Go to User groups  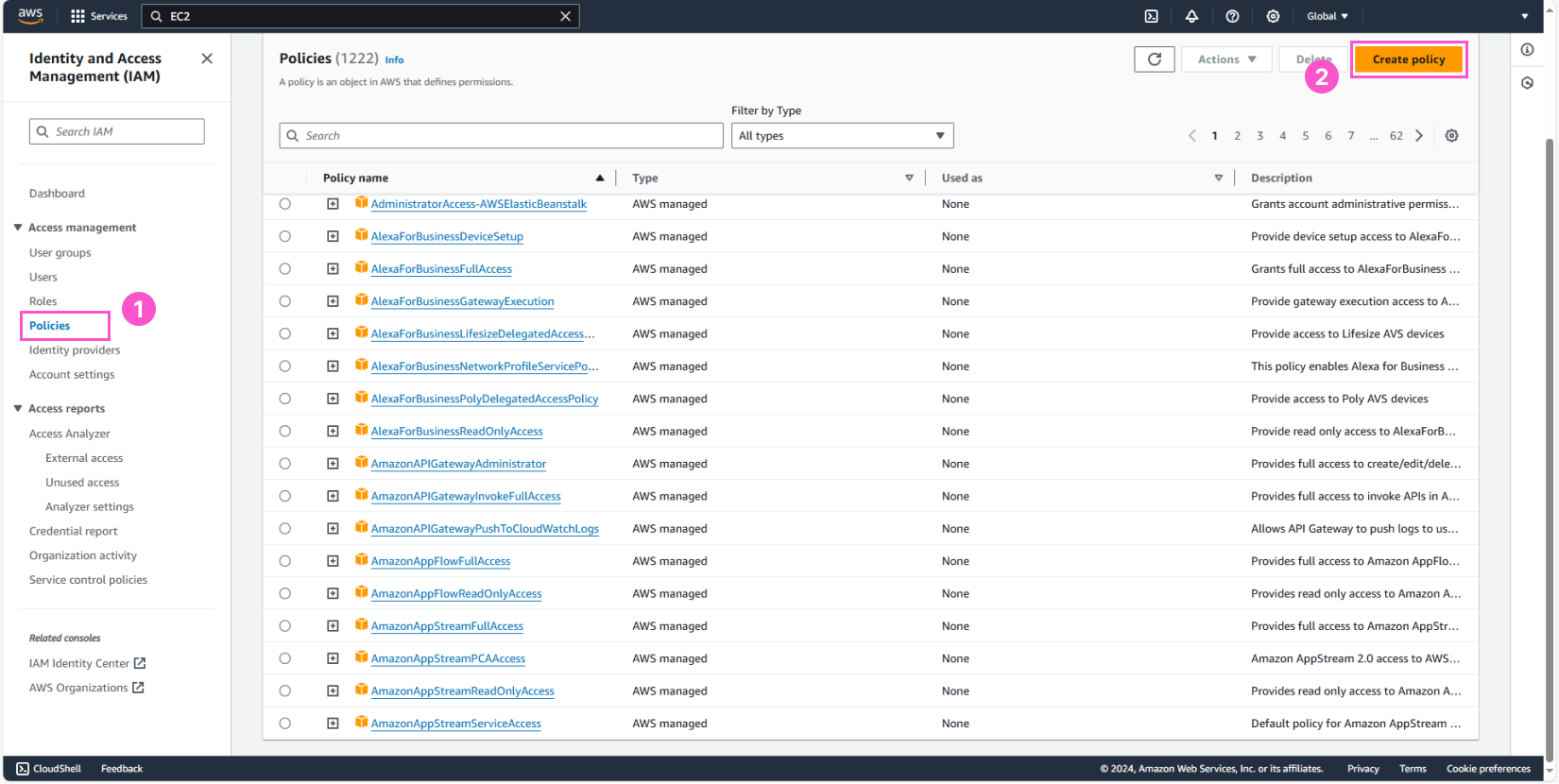[x=60, y=253]
